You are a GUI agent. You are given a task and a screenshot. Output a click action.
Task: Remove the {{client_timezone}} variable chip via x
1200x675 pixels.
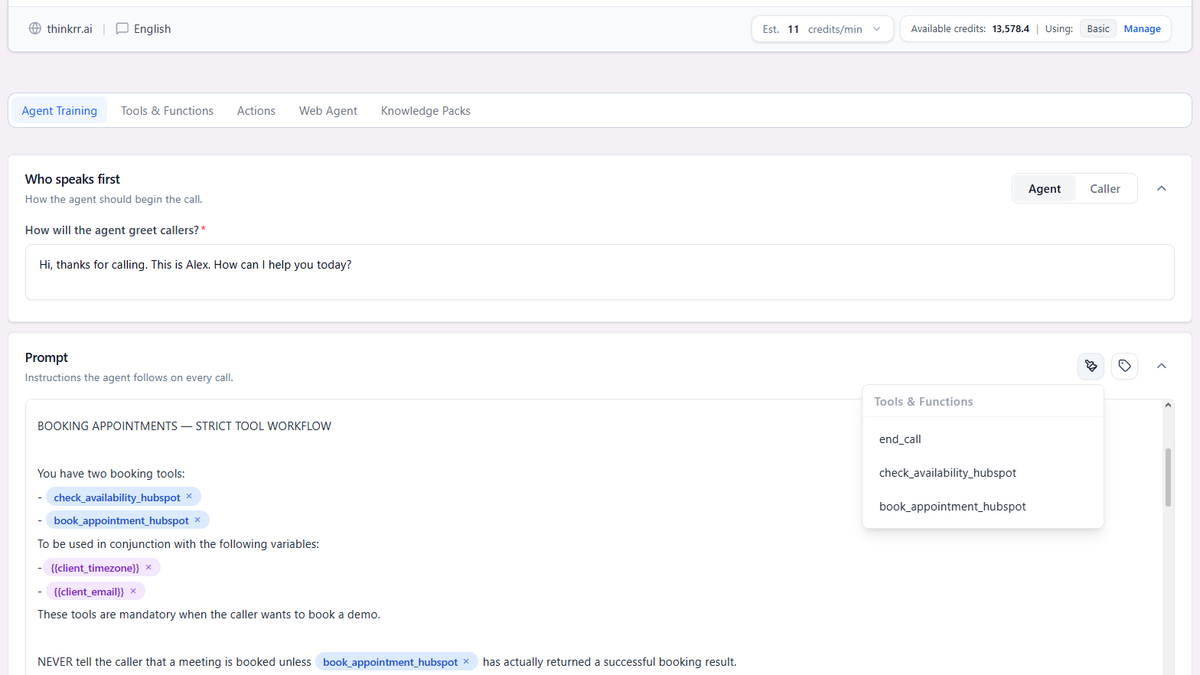[x=149, y=568]
